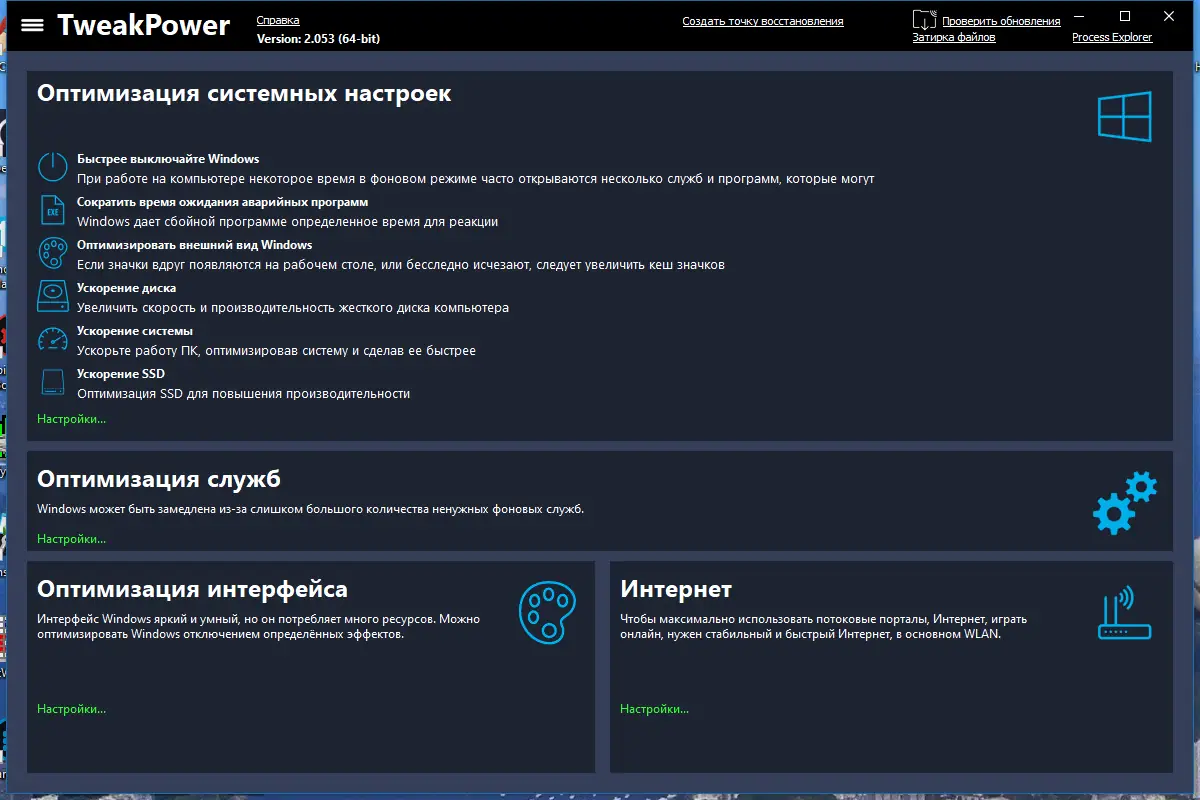Select Быстрее выключайте Windows entry
This screenshot has width=1200, height=800.
click(168, 159)
